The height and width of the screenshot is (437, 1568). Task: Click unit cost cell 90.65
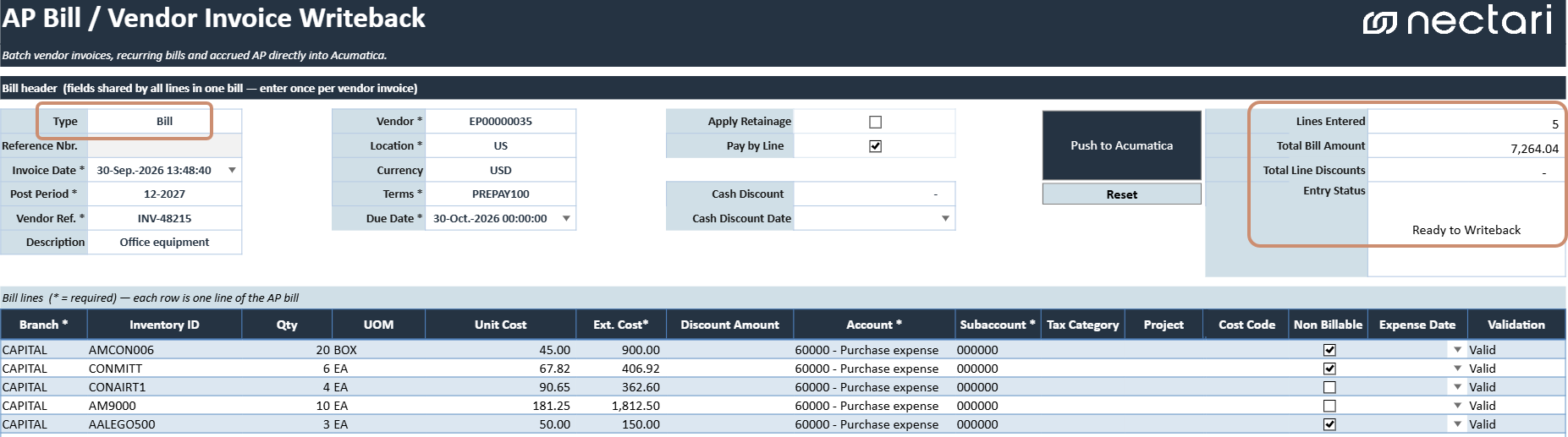point(500,387)
